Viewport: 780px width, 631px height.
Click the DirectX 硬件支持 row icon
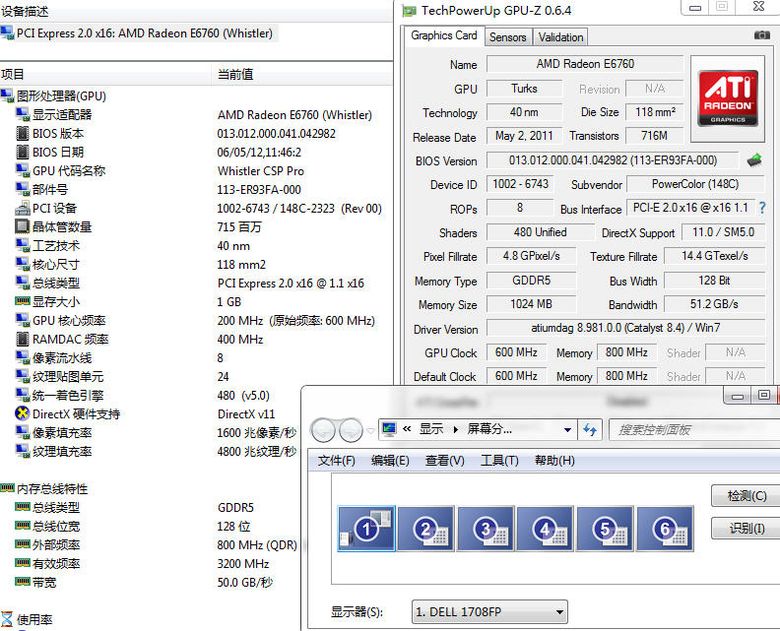22,414
